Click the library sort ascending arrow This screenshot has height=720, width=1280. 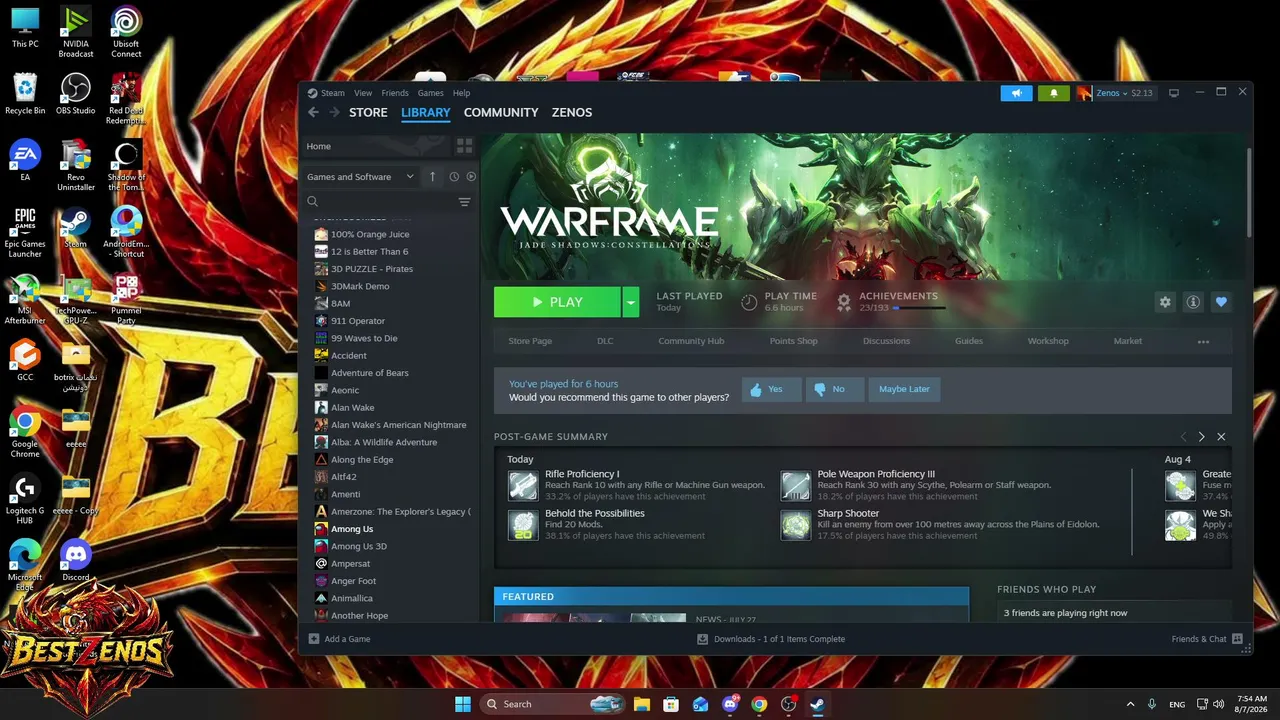pos(433,177)
